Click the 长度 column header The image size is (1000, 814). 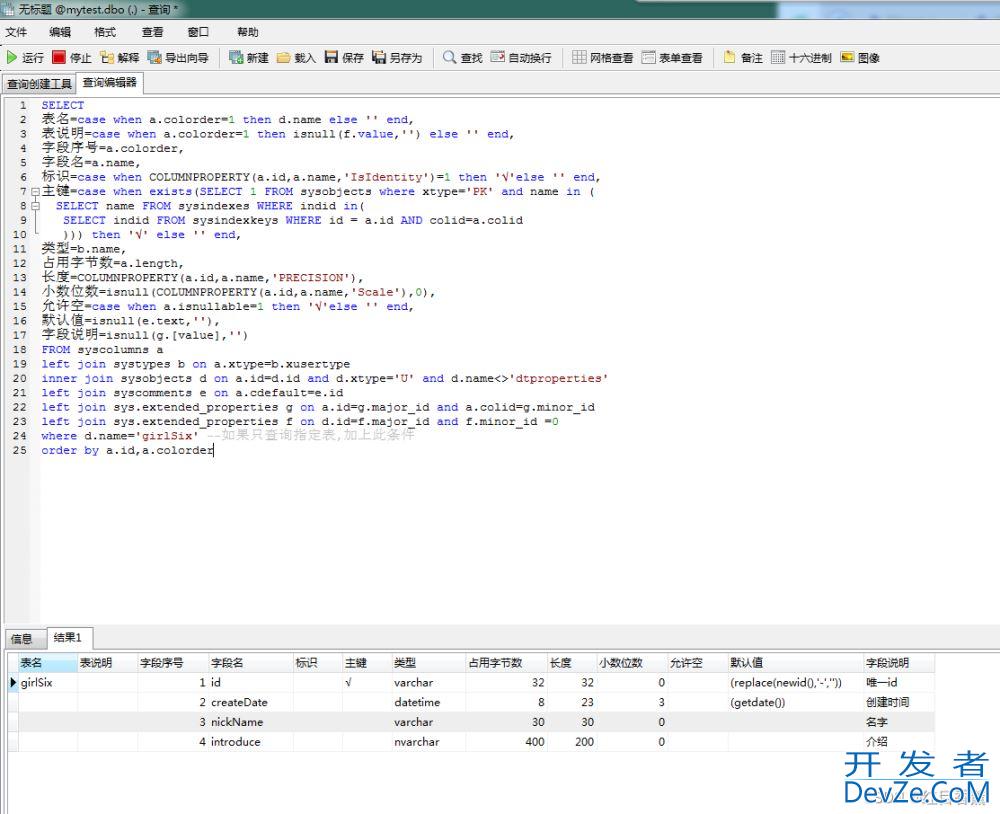coord(571,663)
